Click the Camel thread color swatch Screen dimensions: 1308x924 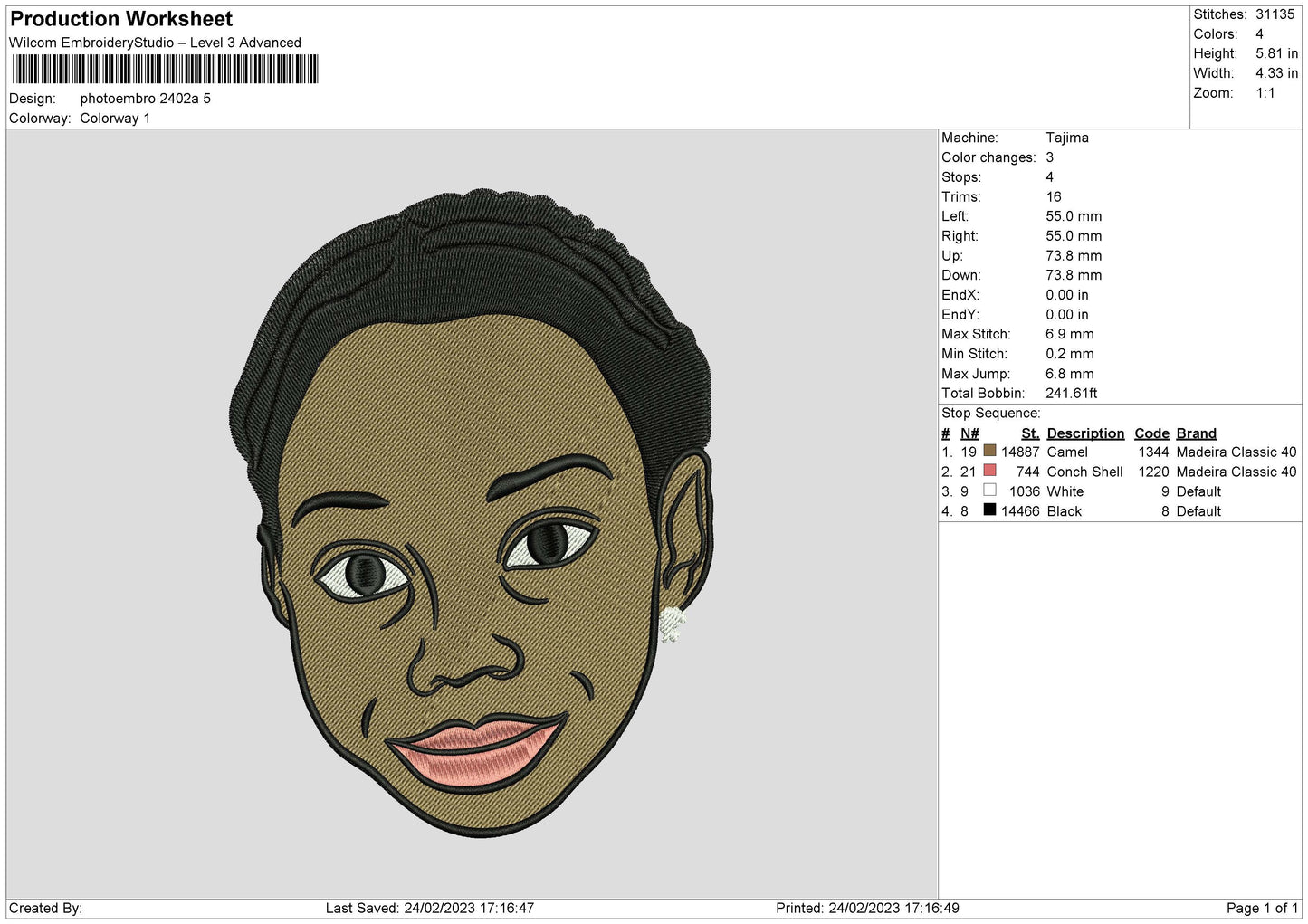[989, 451]
